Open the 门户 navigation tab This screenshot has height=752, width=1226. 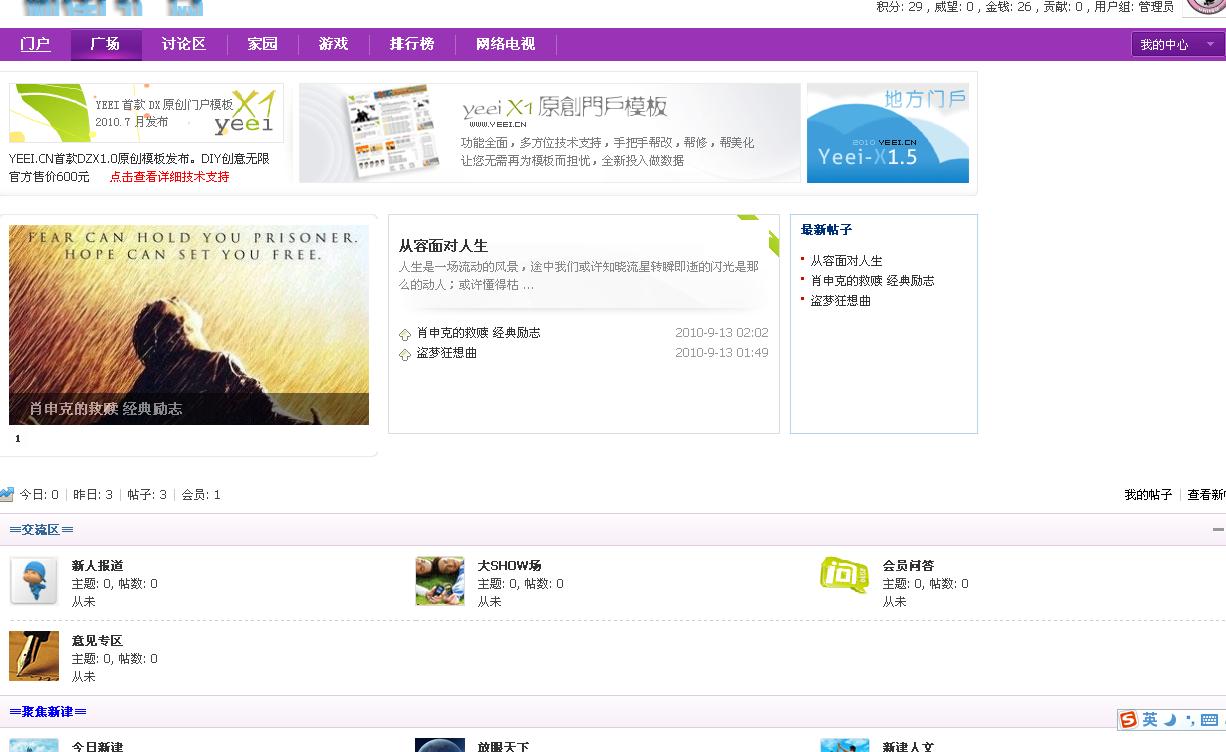click(35, 44)
